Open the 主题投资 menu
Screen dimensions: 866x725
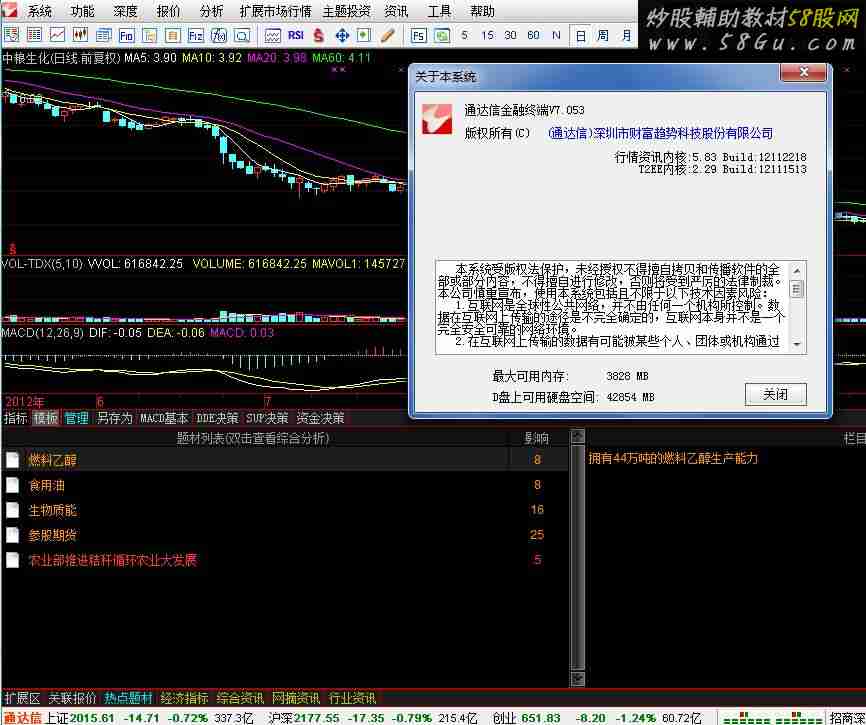(x=347, y=11)
